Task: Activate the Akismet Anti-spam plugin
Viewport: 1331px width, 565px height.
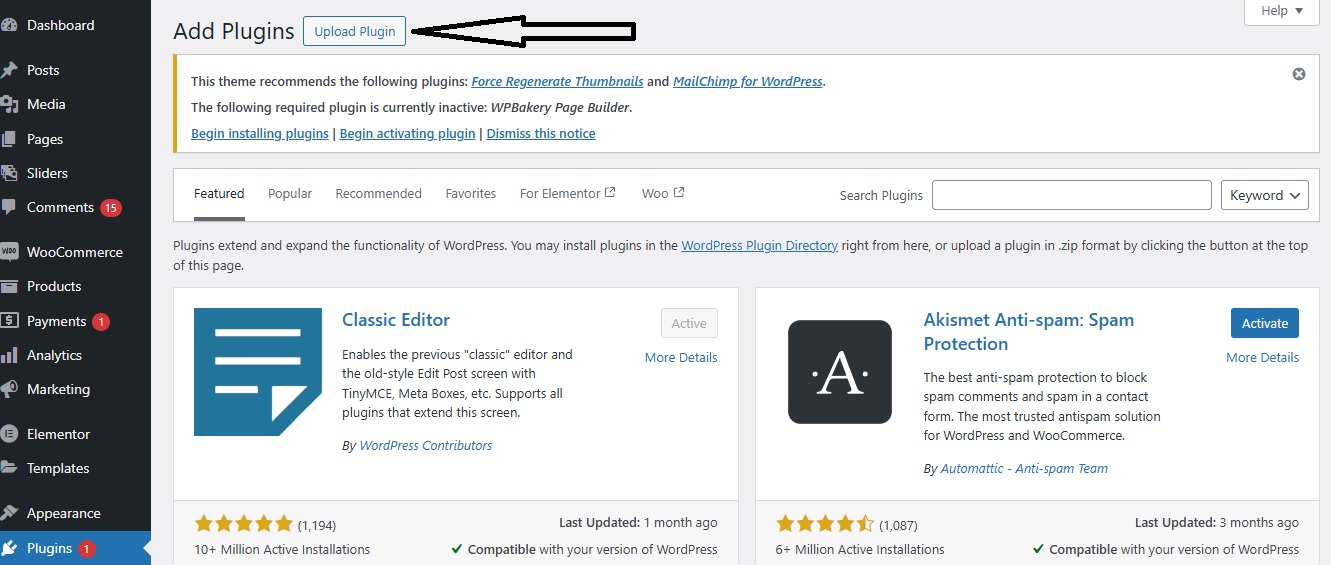Action: pos(1265,323)
